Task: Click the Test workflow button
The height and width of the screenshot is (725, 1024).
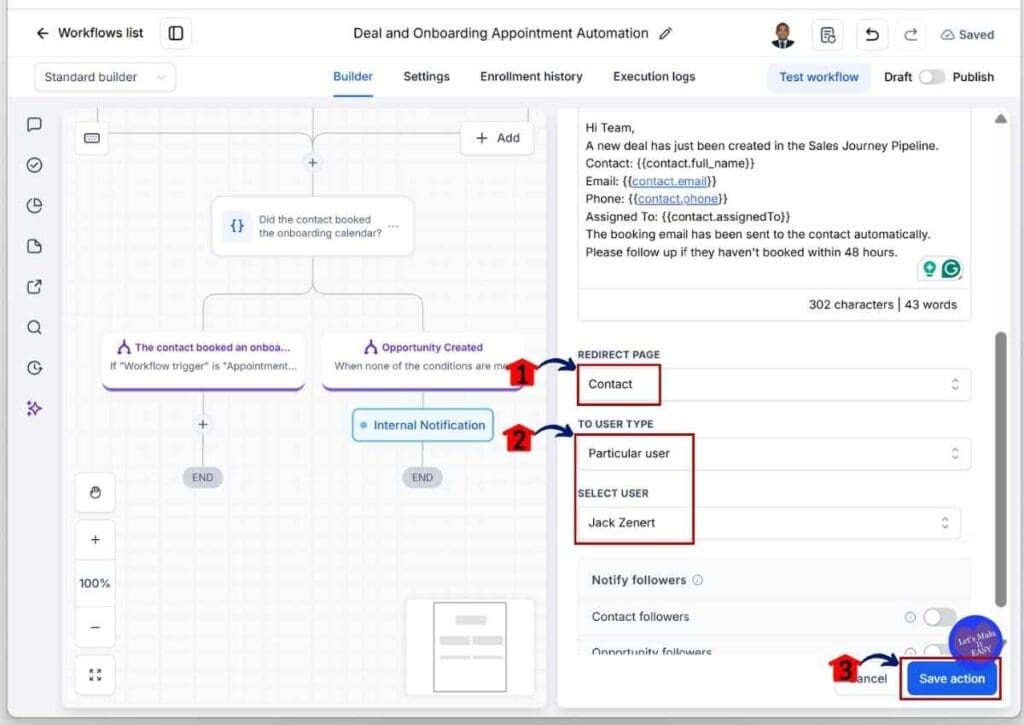Action: pos(818,77)
